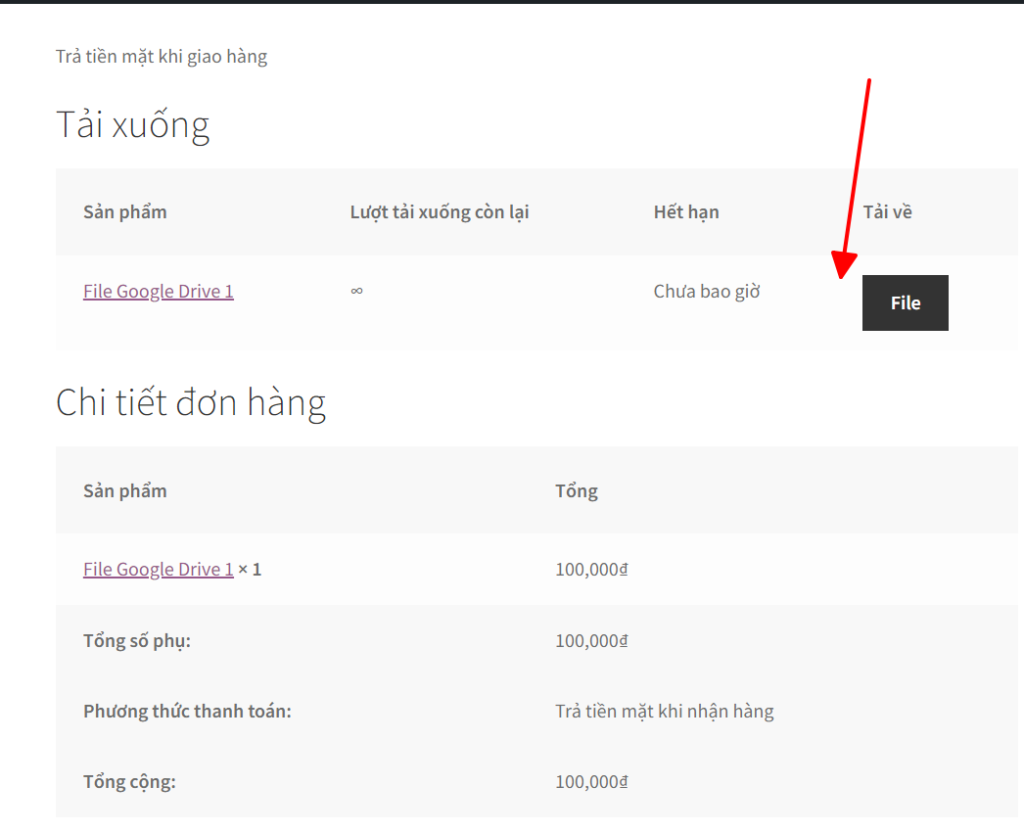Click the infinity symbol for remaining downloads
The image size is (1024, 833).
pos(357,292)
